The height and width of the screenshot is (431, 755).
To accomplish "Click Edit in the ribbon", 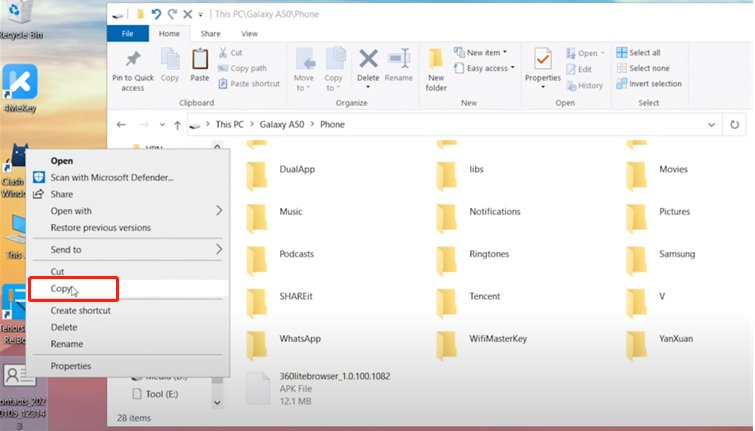I will click(579, 69).
